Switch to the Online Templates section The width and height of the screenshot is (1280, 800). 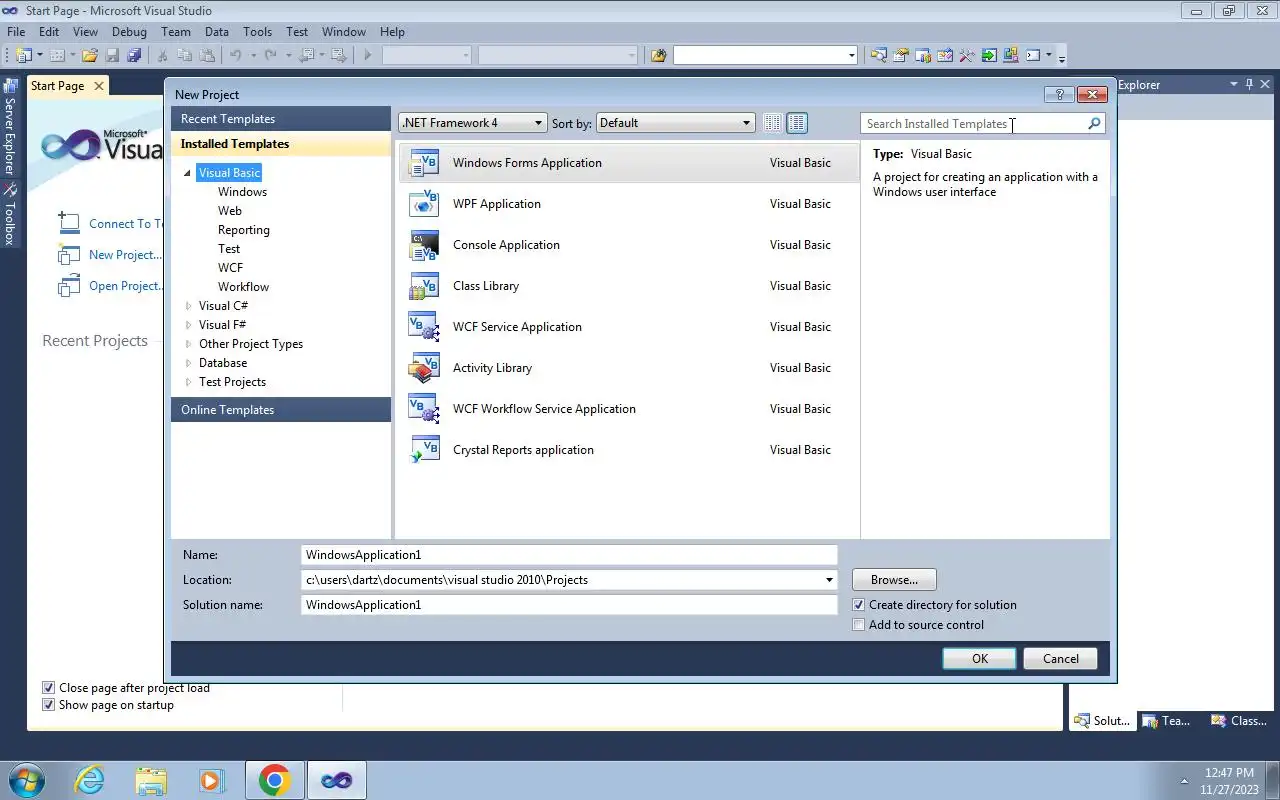point(281,410)
